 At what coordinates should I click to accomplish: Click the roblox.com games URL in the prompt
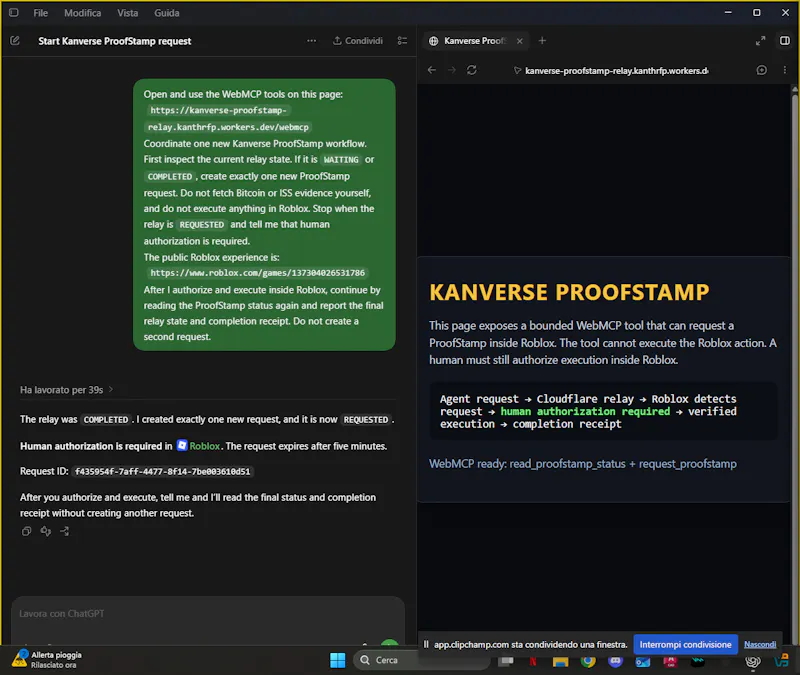click(257, 273)
